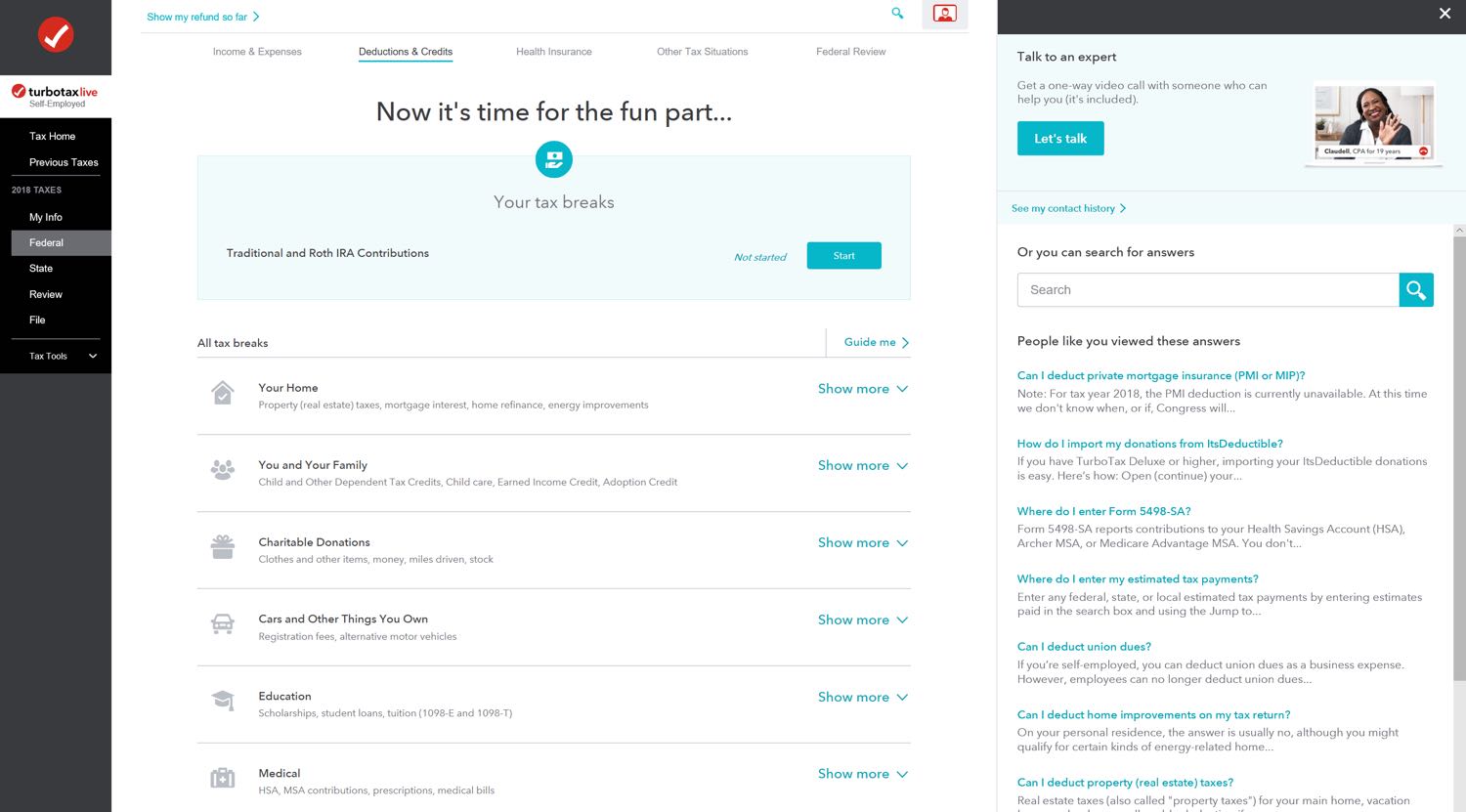The width and height of the screenshot is (1466, 812).
Task: Select State in the left sidebar
Action: click(41, 269)
